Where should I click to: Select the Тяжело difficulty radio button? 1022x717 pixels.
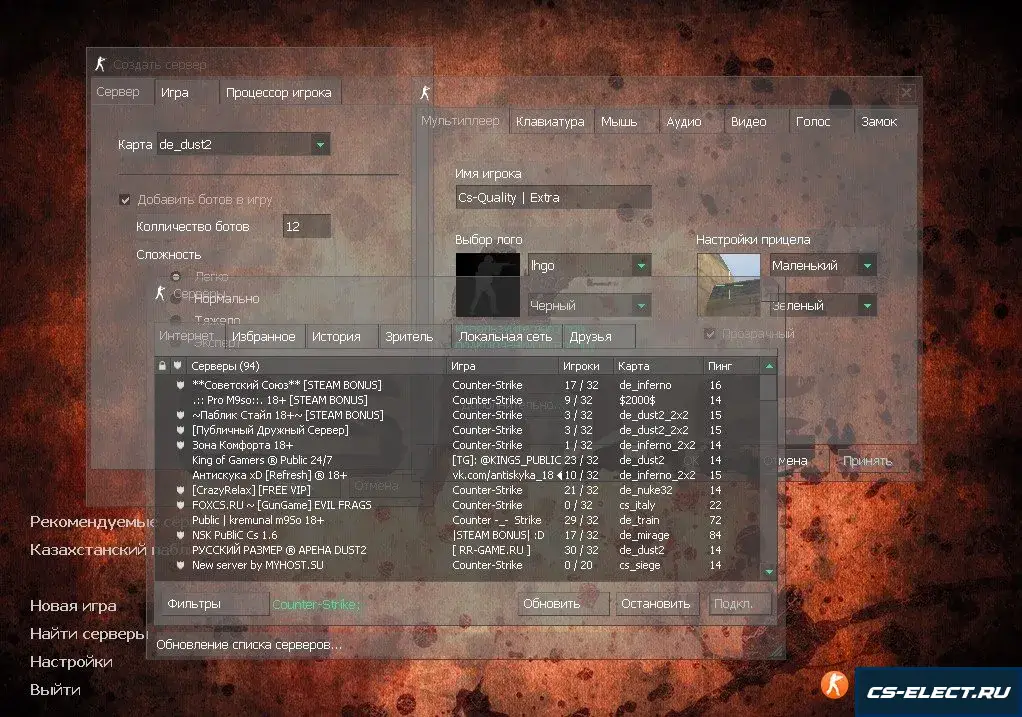[x=175, y=320]
